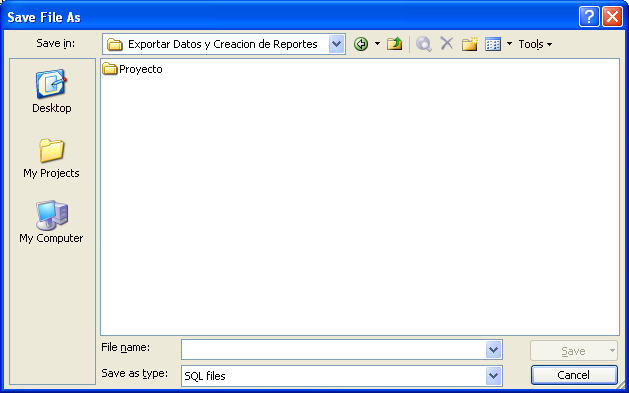Image resolution: width=629 pixels, height=393 pixels.
Task: Click the Search the Web icon
Action: click(x=424, y=44)
